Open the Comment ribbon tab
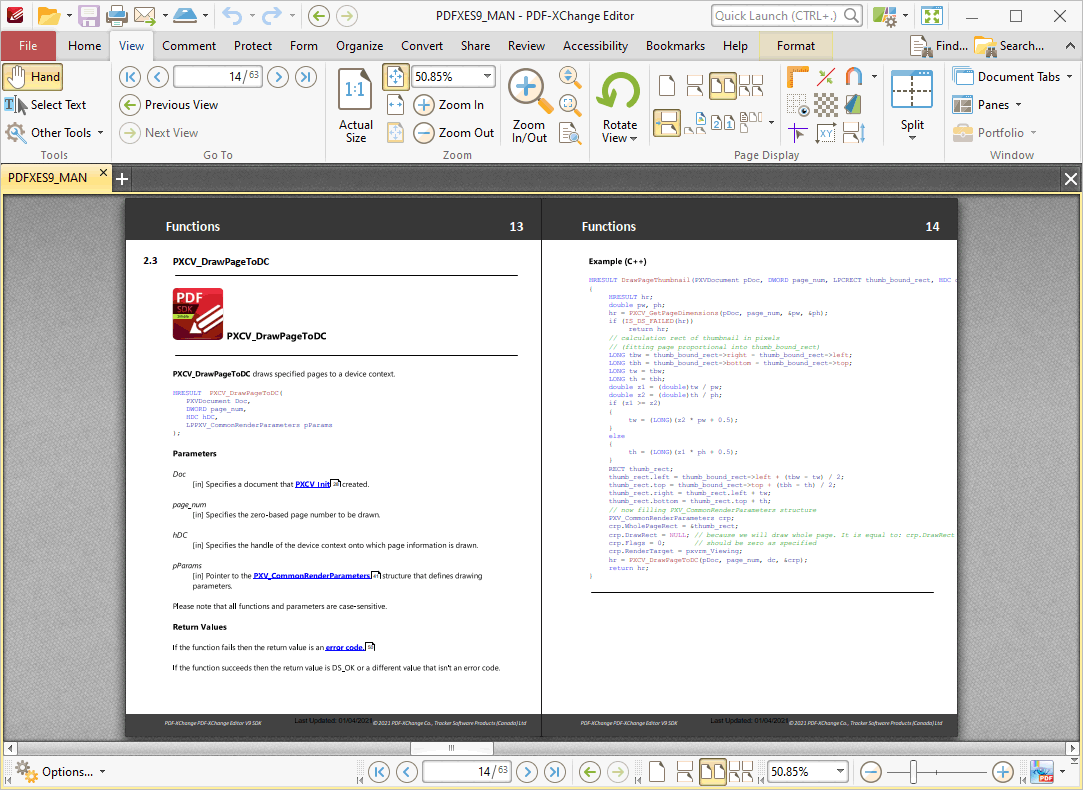 (x=189, y=46)
